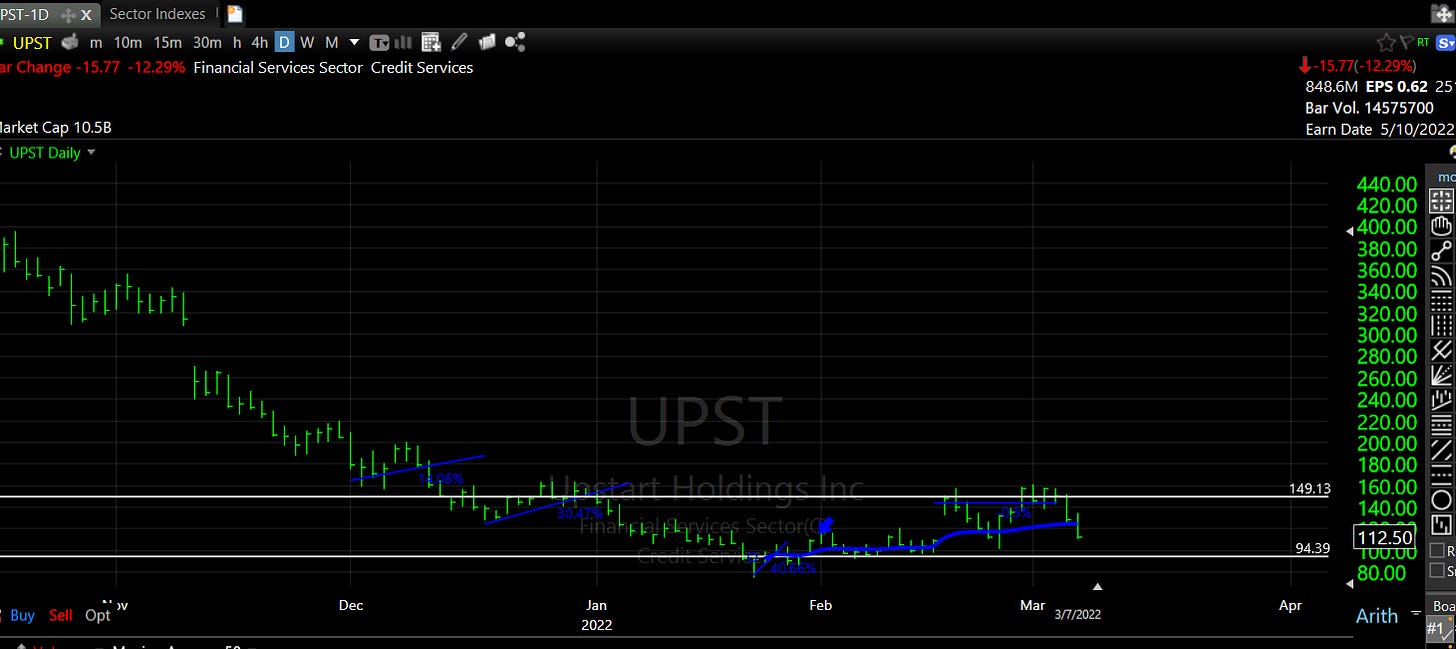Open the more timeframes dropdown arrow
Screen dimensions: 1456x649
(x=354, y=42)
